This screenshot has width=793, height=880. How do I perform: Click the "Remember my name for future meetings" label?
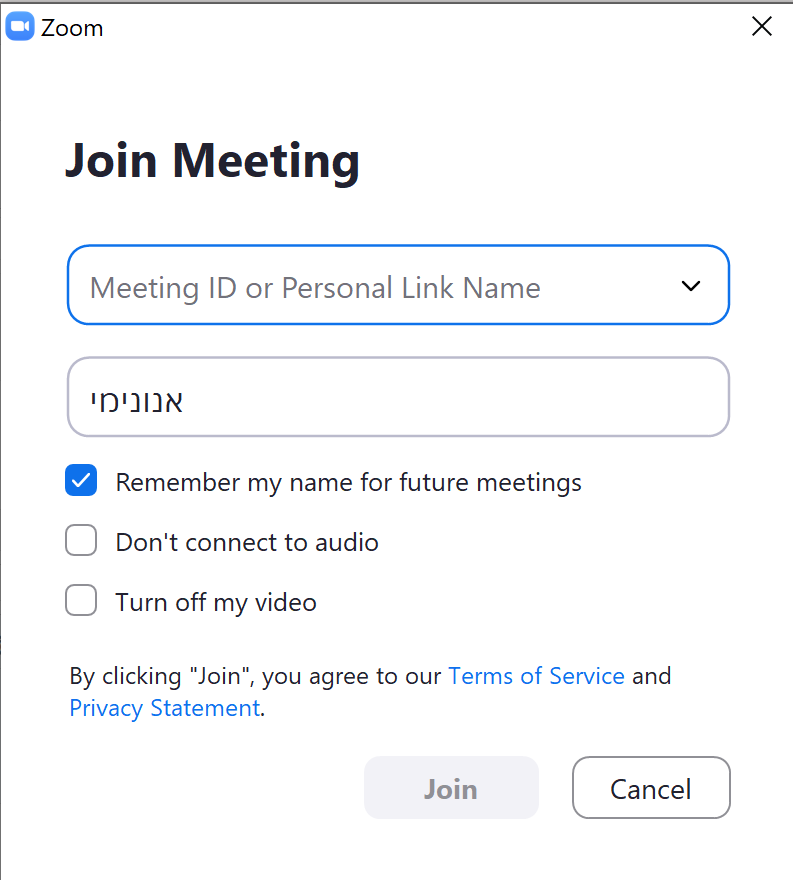pos(348,483)
